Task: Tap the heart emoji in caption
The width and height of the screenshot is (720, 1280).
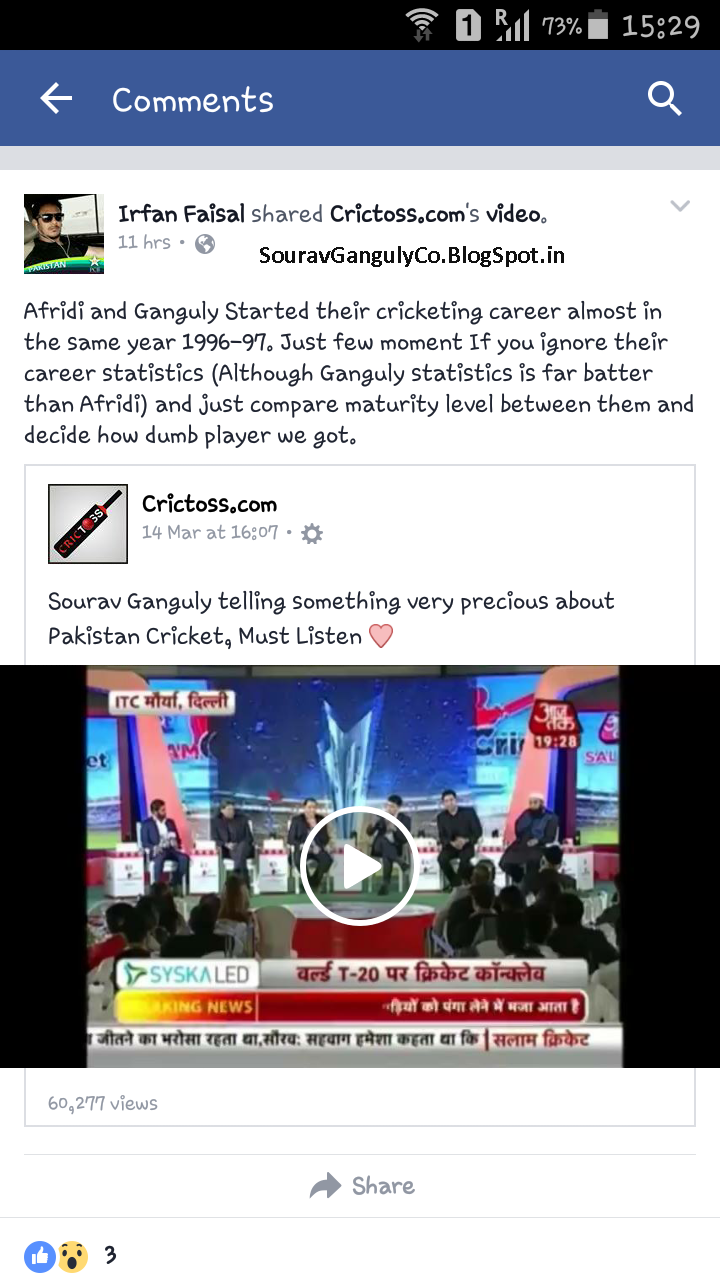Action: (381, 636)
